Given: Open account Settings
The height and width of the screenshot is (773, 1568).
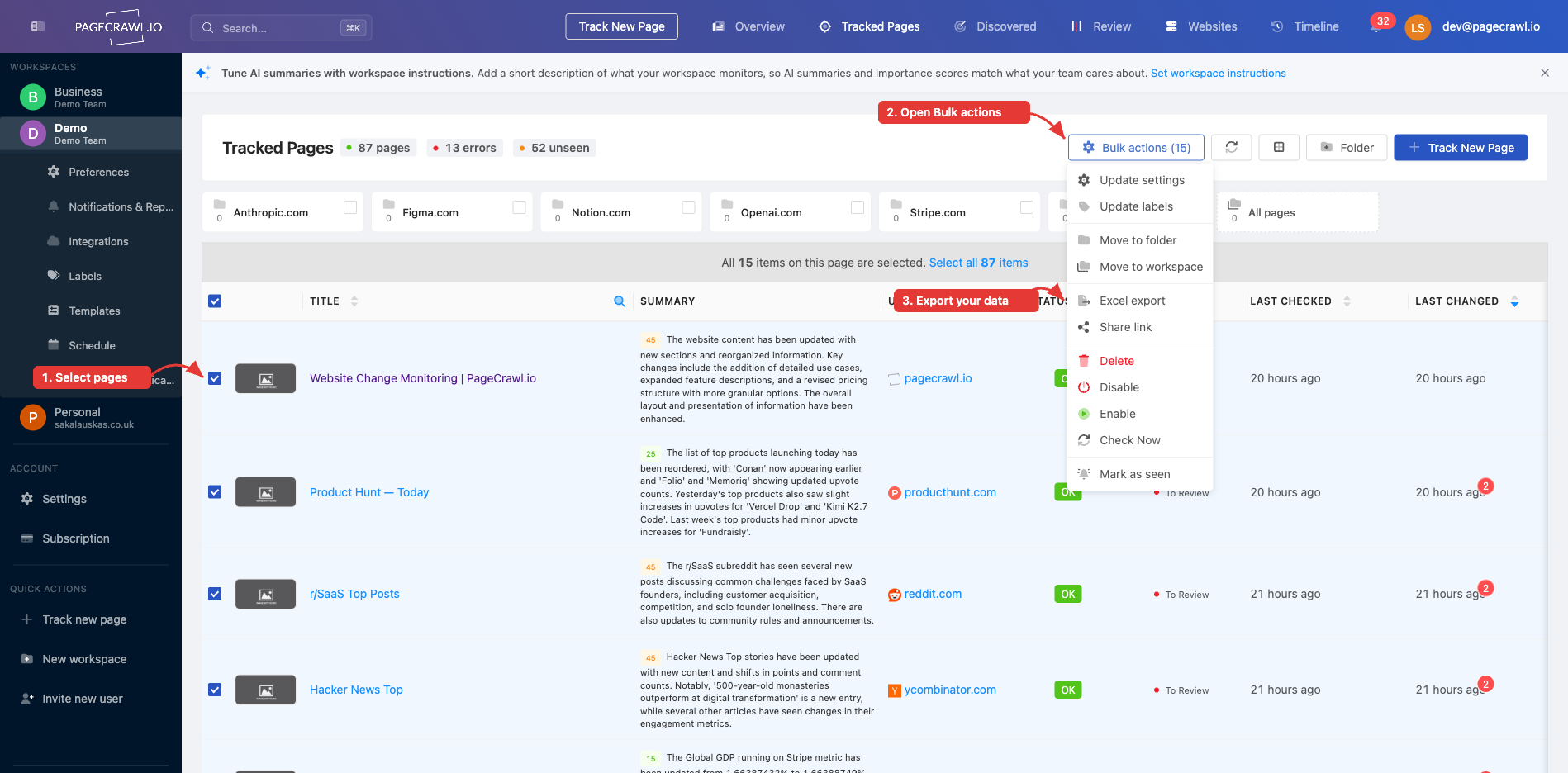Looking at the screenshot, I should click(64, 499).
